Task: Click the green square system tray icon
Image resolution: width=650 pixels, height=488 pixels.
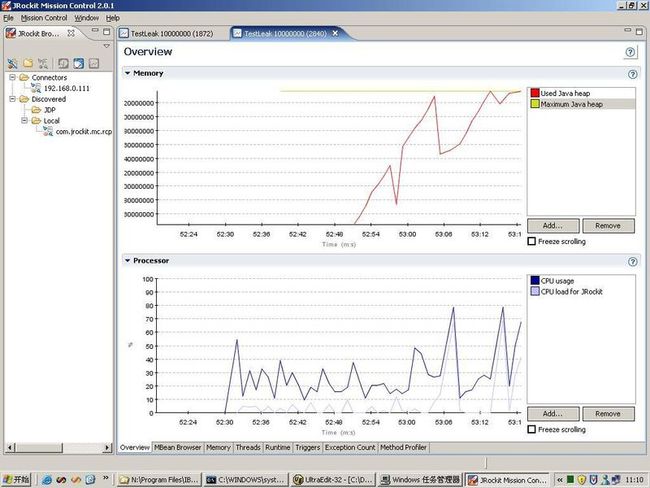Action: click(x=570, y=480)
